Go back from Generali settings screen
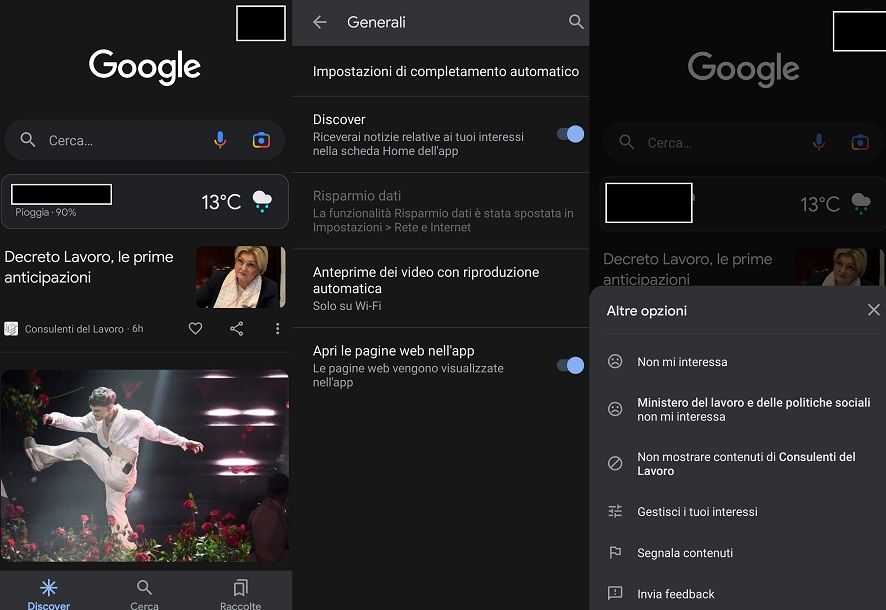Screen dimensions: 886x610 (320, 22)
